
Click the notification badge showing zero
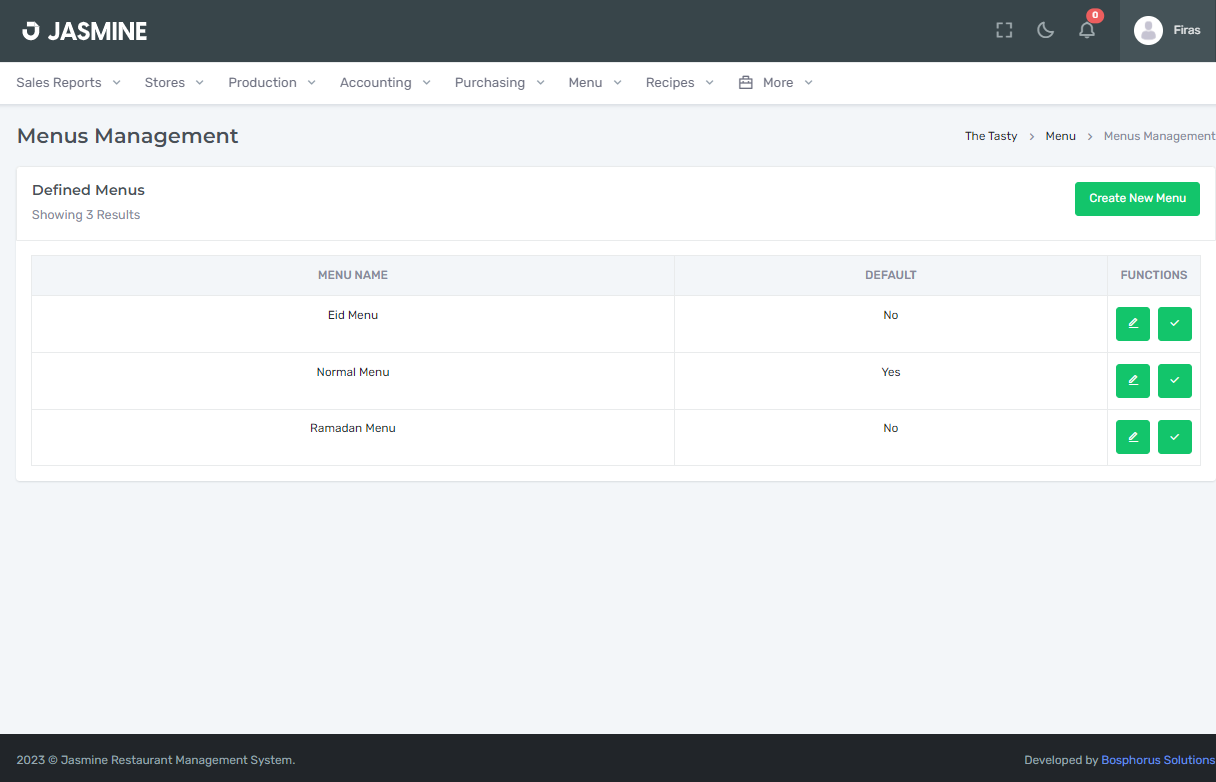1094,15
